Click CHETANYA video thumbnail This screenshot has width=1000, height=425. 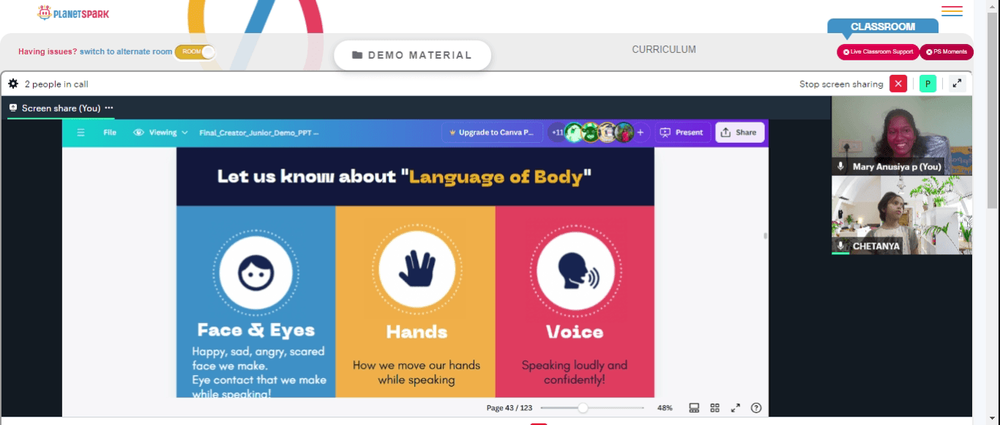tap(902, 215)
